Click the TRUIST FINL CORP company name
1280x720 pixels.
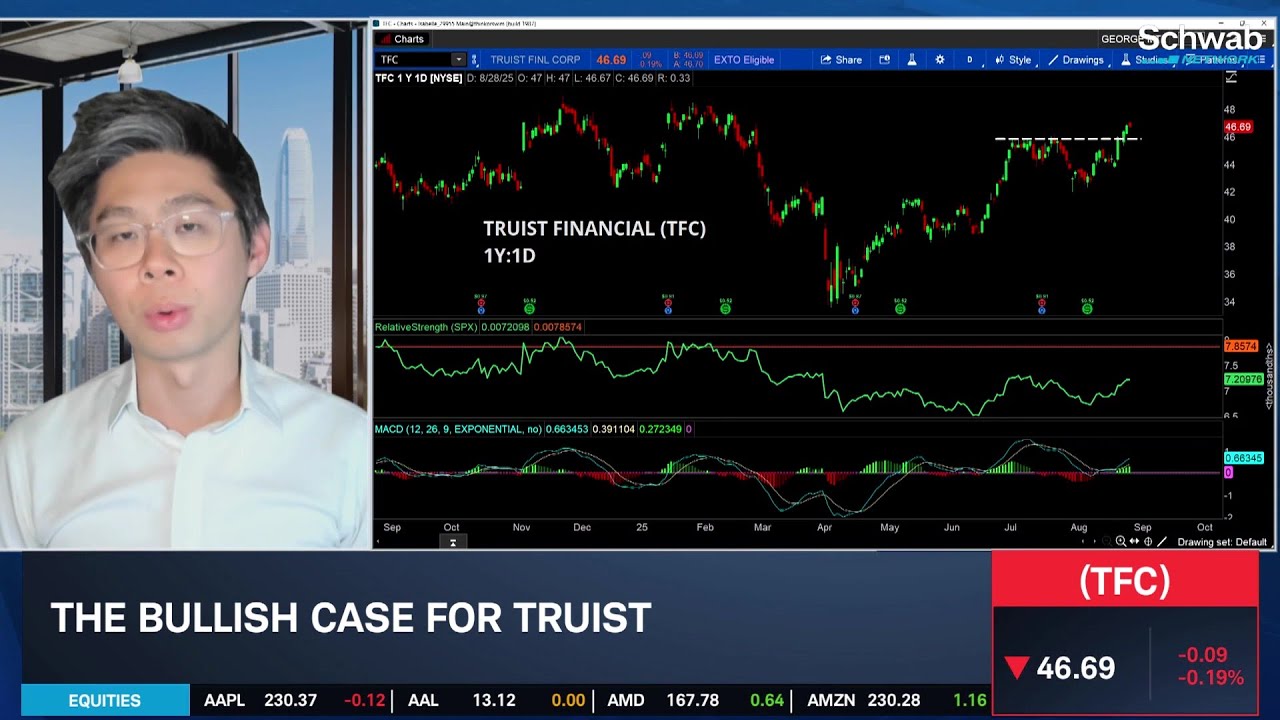tap(535, 60)
